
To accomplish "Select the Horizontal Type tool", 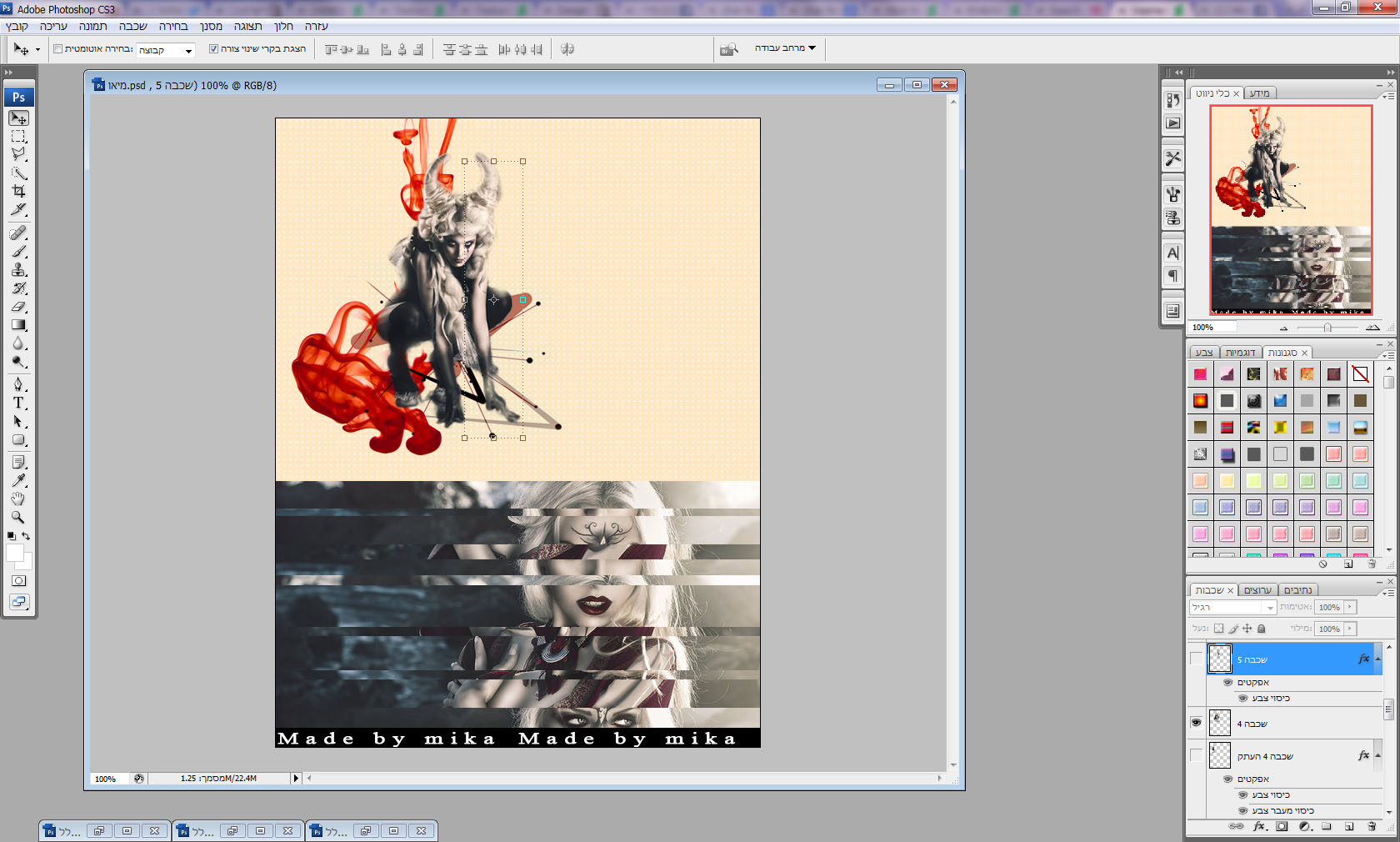I will [18, 403].
